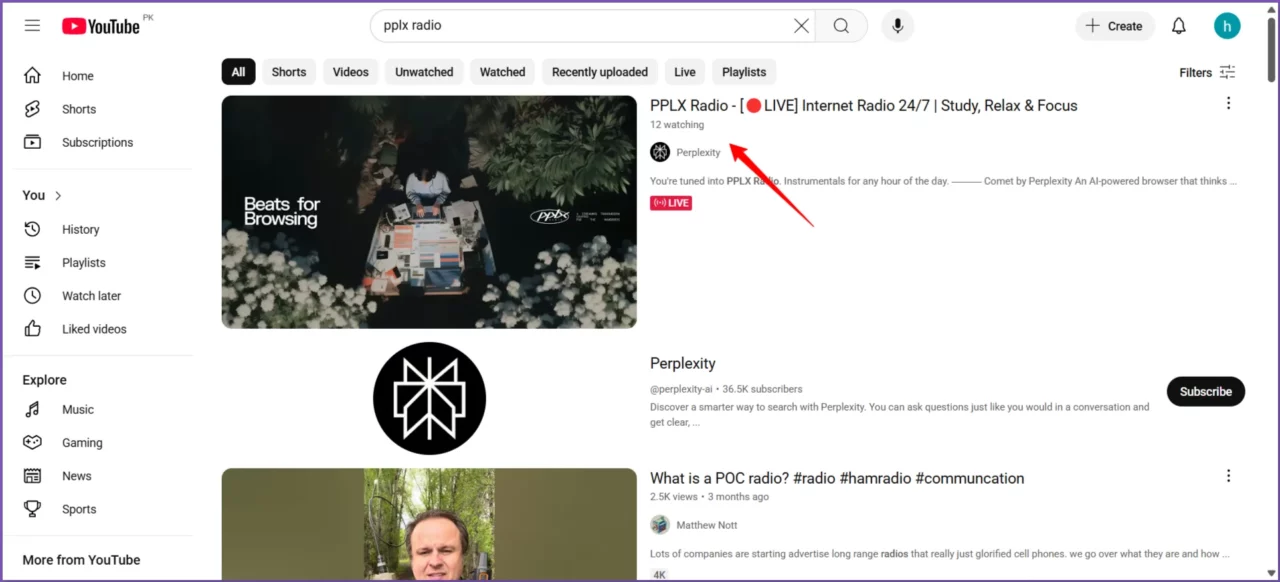Screen dimensions: 1280x582
Task: Select the Music explore item
Action: [78, 409]
